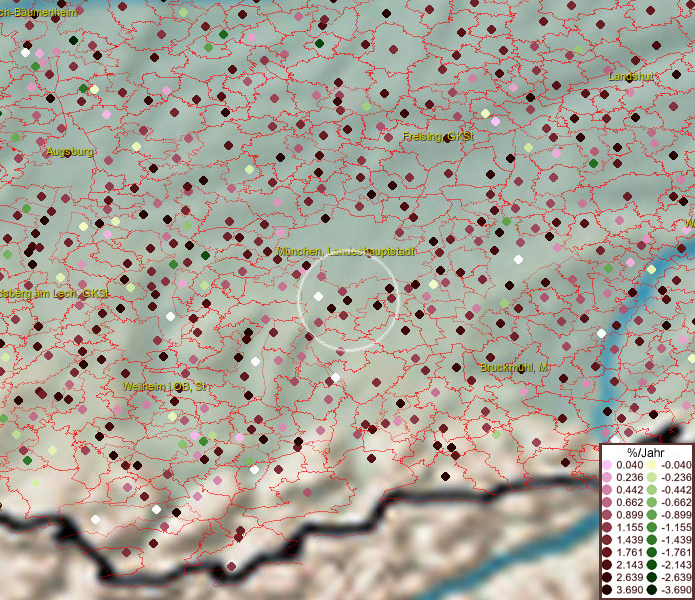Select the München, Landeshauptstadt label

(346, 251)
